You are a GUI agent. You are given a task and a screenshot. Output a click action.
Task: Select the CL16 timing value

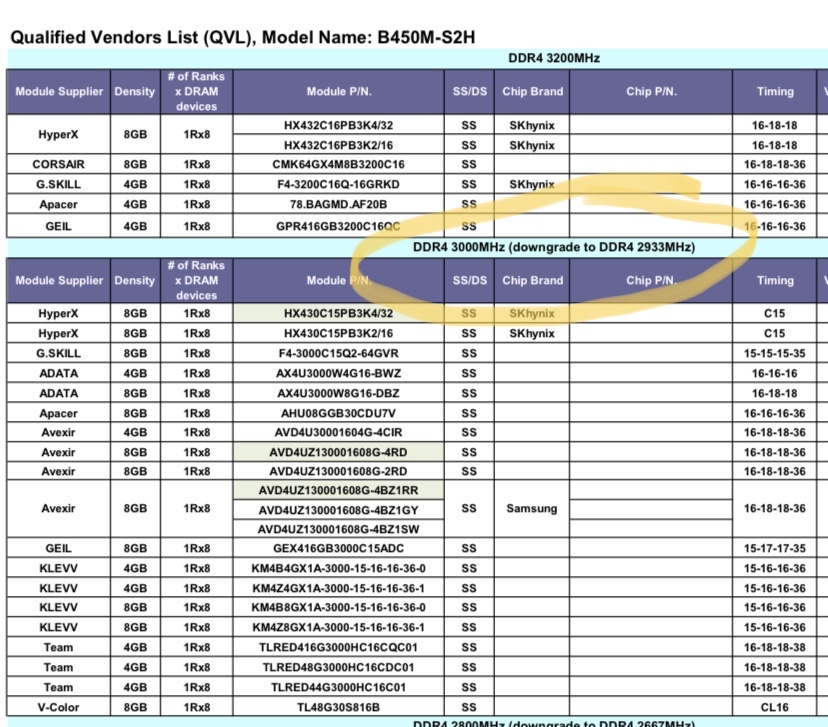pyautogui.click(x=775, y=708)
